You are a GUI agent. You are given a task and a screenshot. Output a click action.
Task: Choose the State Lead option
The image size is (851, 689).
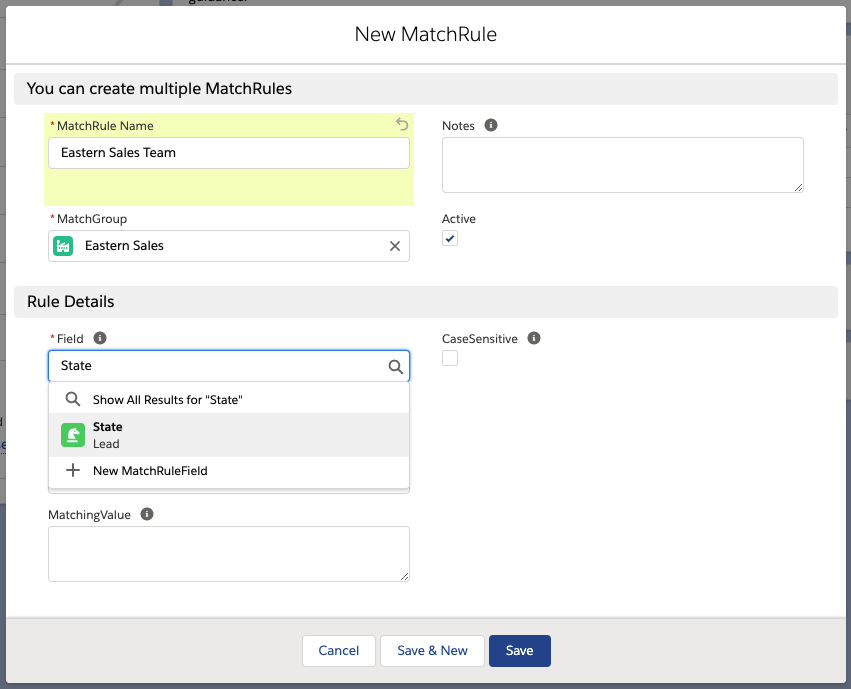click(228, 435)
